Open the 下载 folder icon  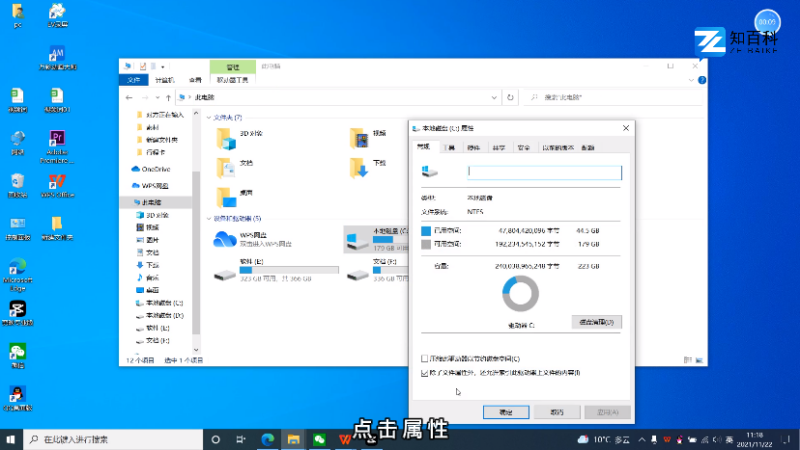click(x=358, y=165)
